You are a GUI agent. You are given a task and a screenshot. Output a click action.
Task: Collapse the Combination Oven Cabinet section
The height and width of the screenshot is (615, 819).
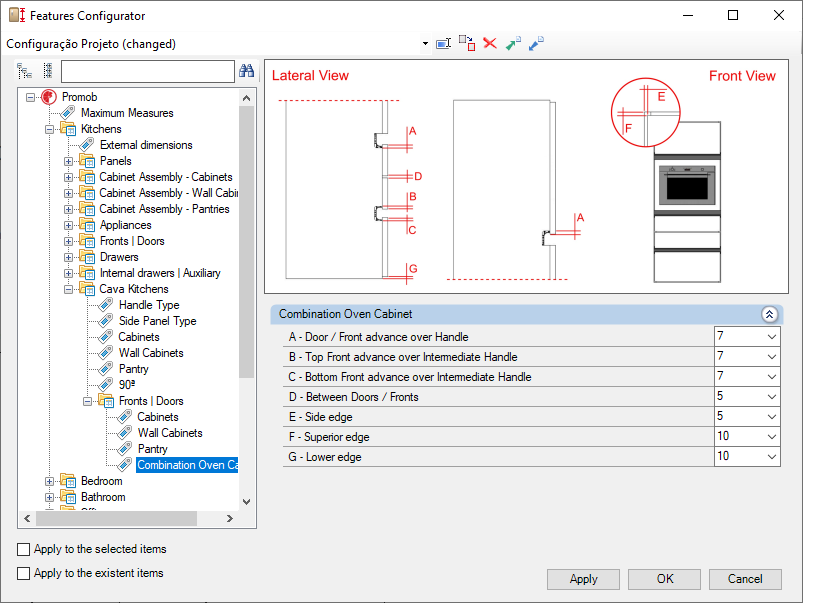point(769,314)
